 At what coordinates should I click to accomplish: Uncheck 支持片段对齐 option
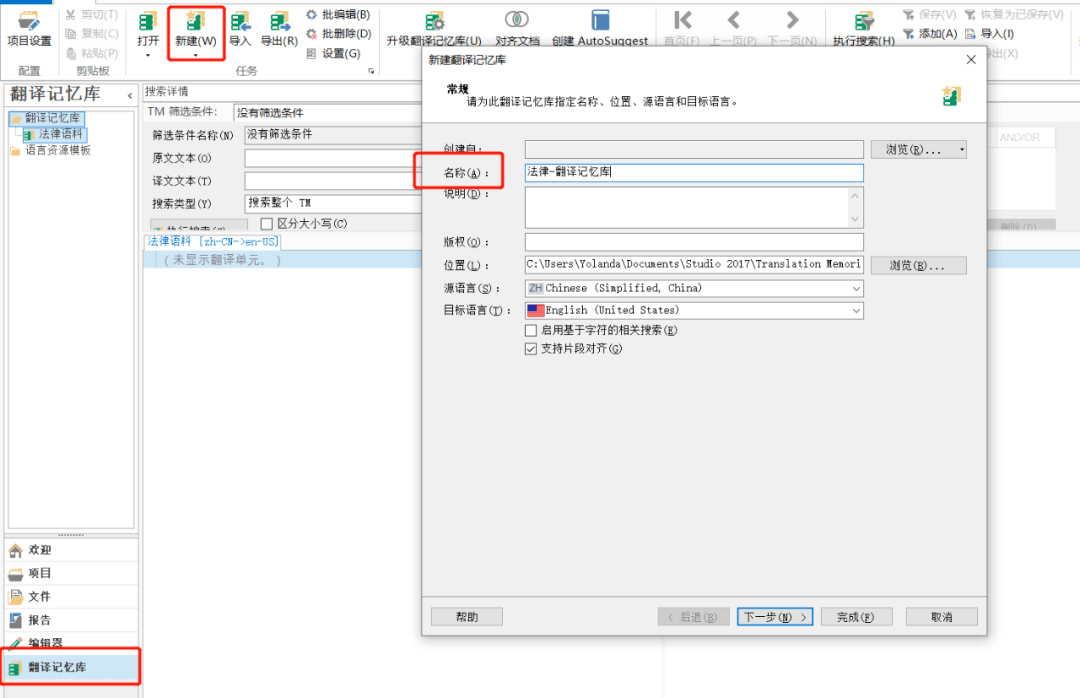click(531, 348)
